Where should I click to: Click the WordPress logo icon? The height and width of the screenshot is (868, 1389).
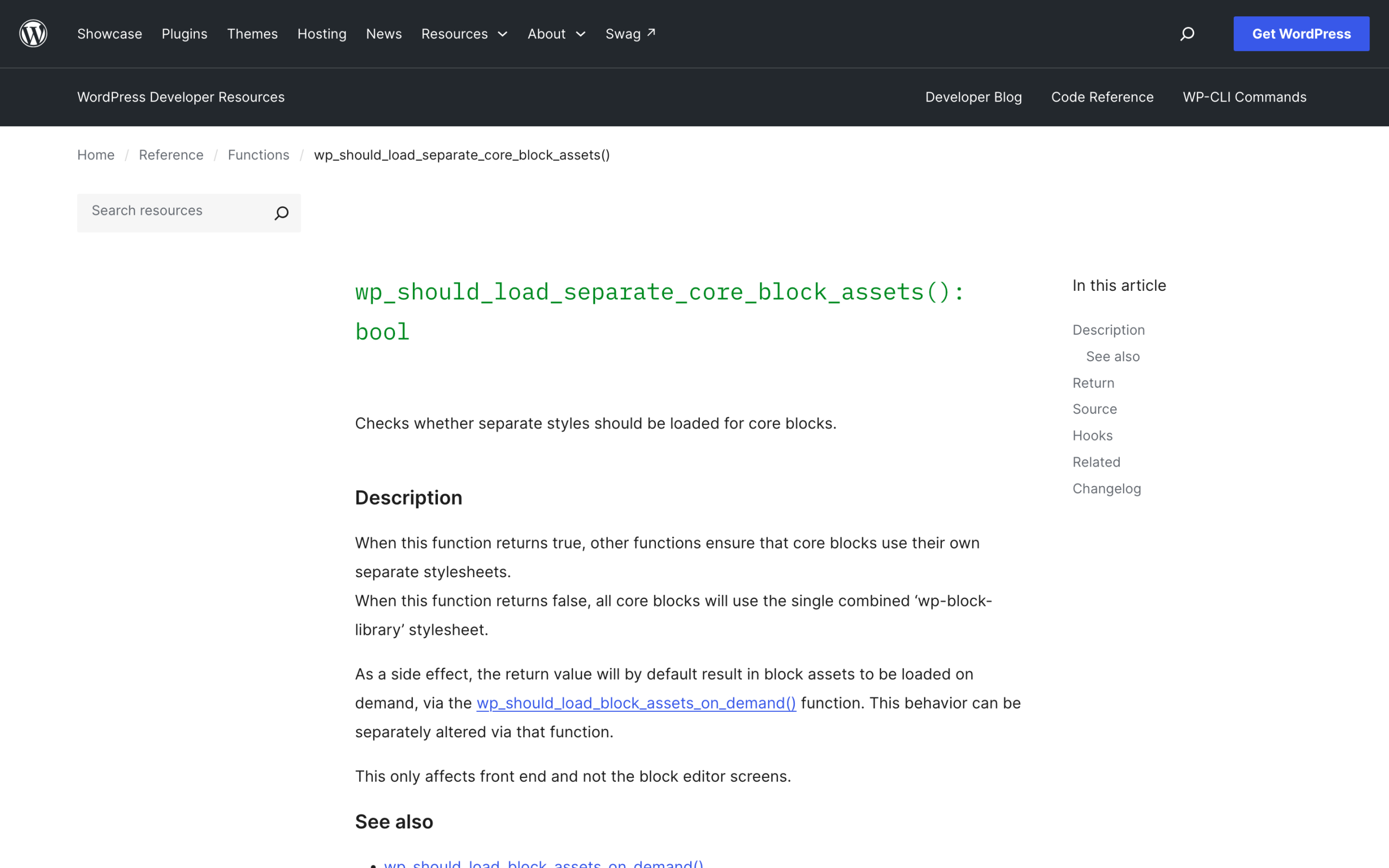click(x=33, y=33)
